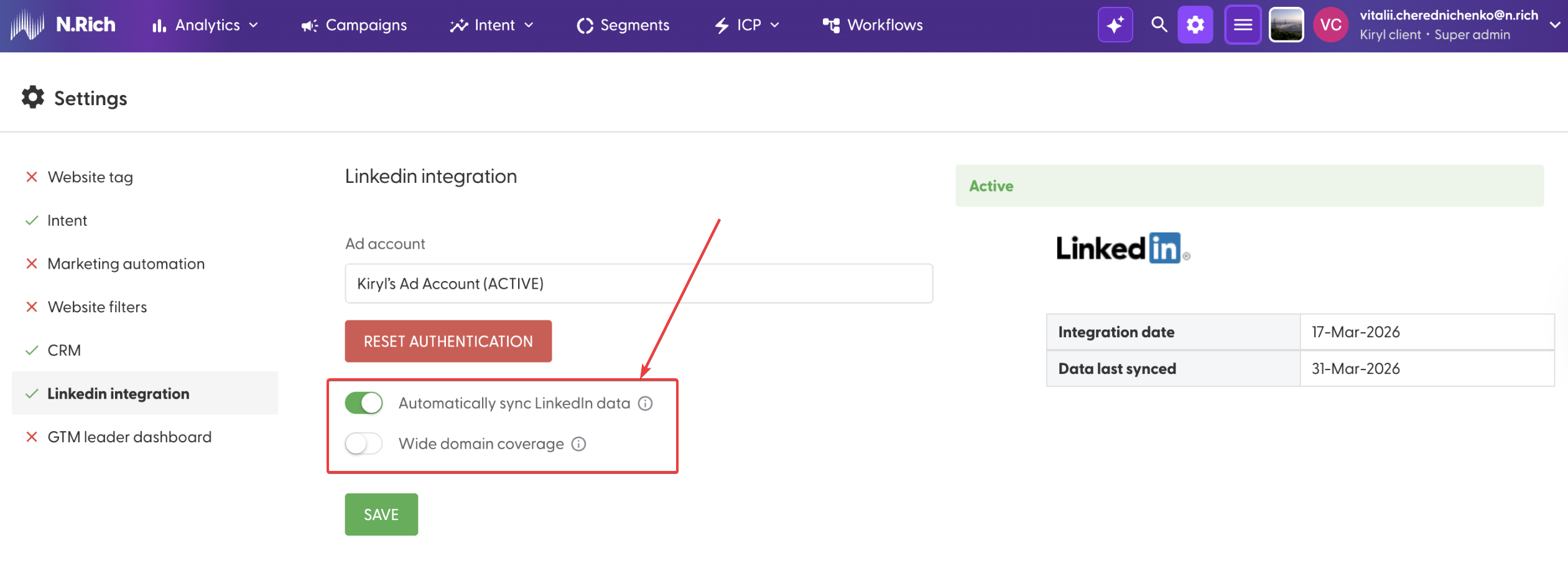Click the vitalii.cherednichenko@n.rich email text
The image size is (1568, 563).
tap(1449, 15)
